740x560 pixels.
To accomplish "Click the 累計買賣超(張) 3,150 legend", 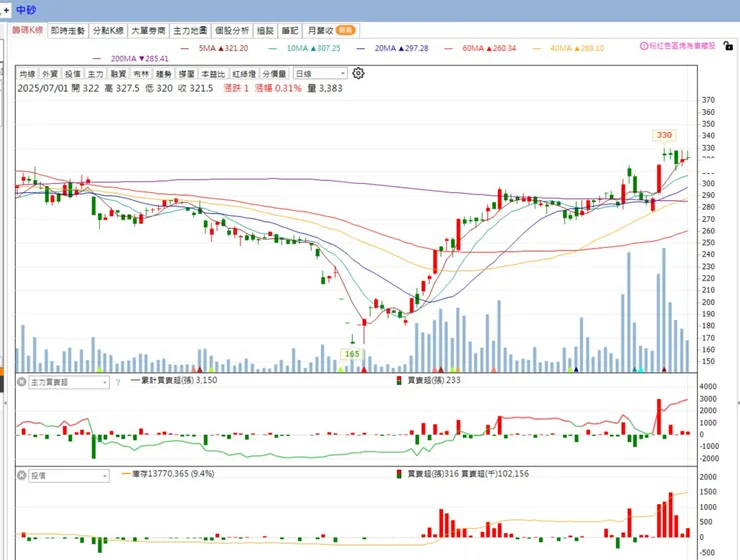I will pyautogui.click(x=174, y=380).
